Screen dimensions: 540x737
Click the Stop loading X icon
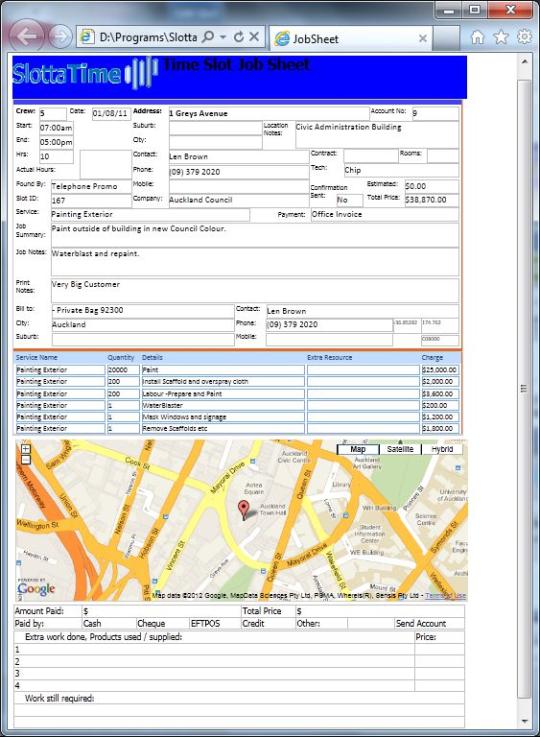coord(254,37)
